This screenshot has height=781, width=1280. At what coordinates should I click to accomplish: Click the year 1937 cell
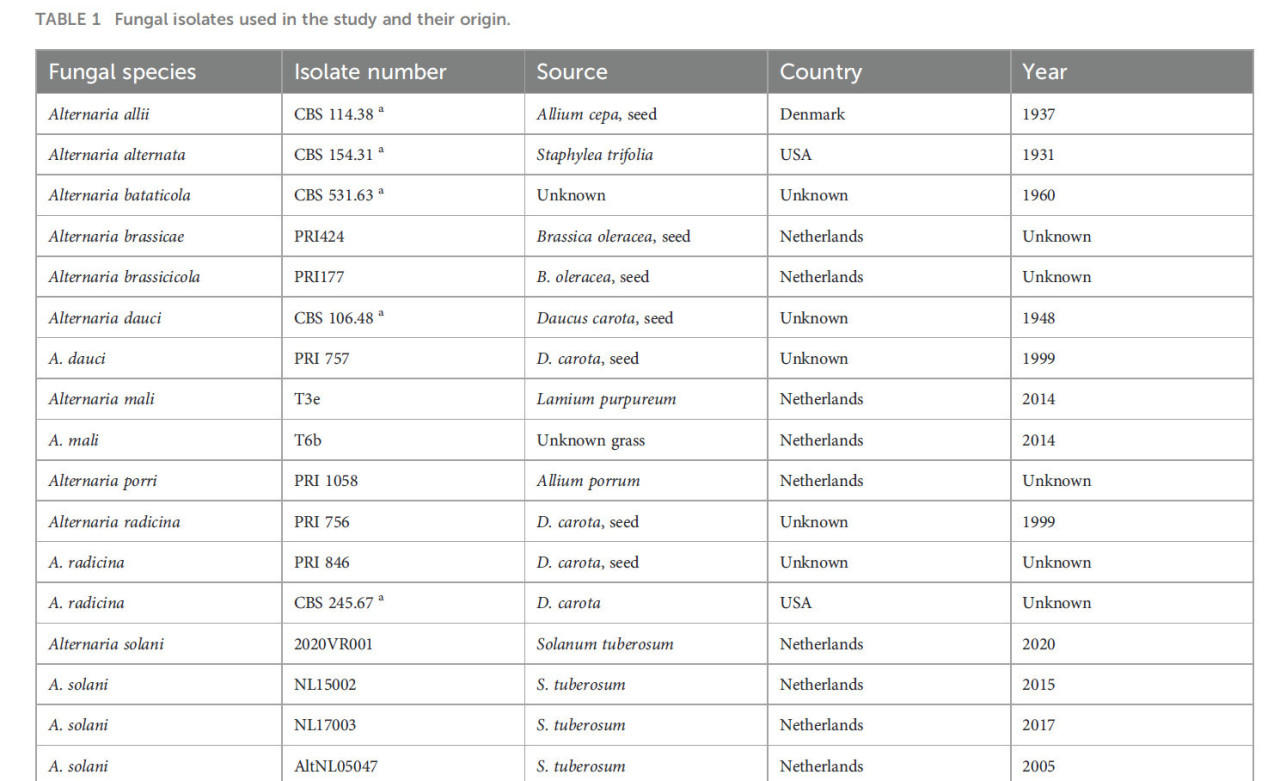[x=1038, y=114]
